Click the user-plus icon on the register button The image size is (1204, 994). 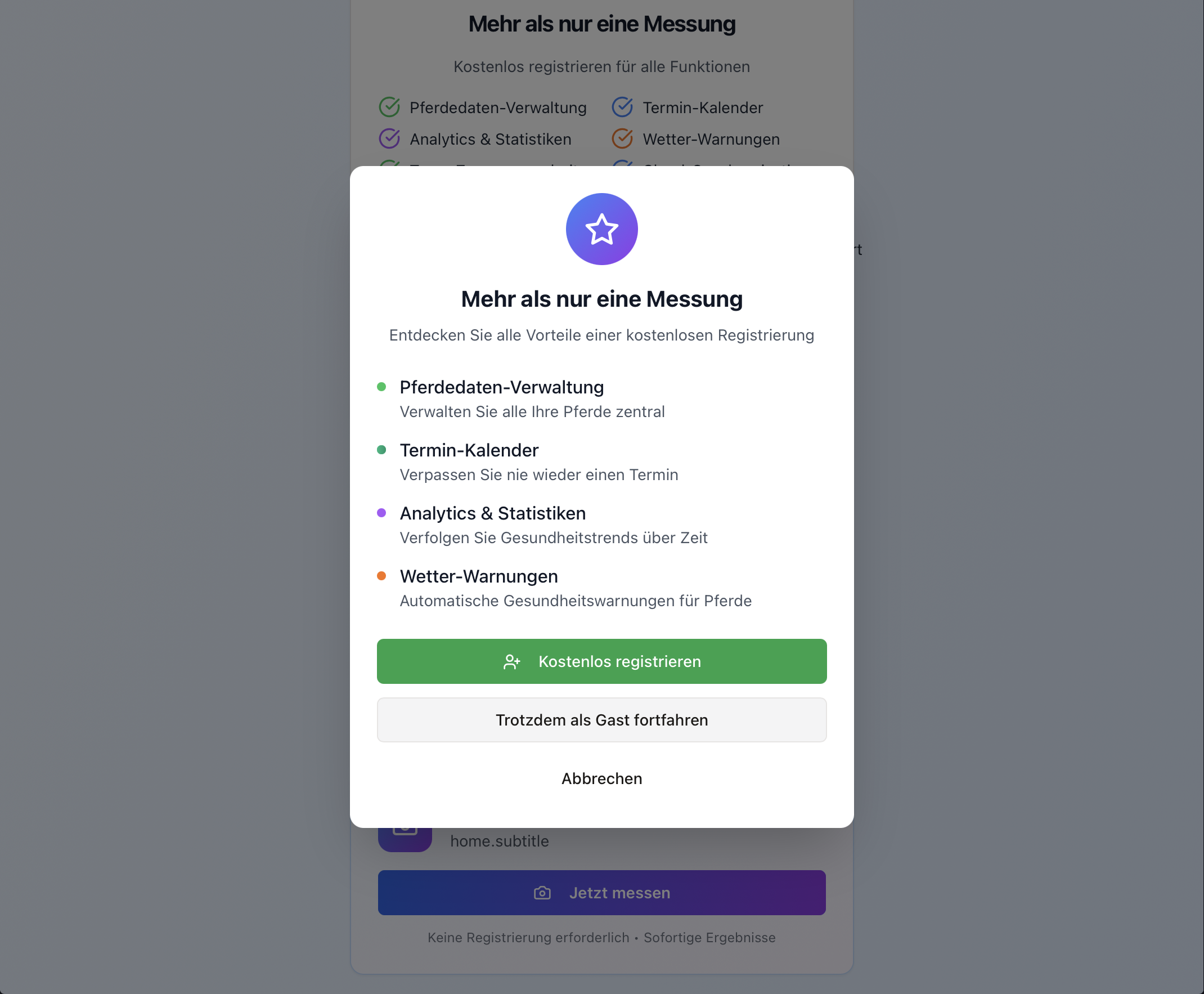pos(511,662)
